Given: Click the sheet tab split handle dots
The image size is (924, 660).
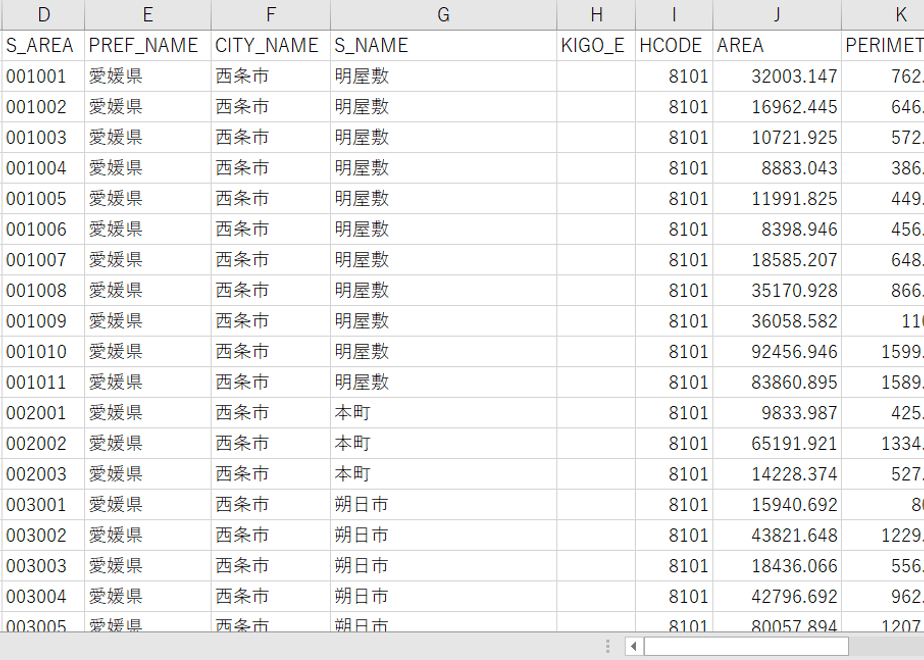Looking at the screenshot, I should pos(608,646).
